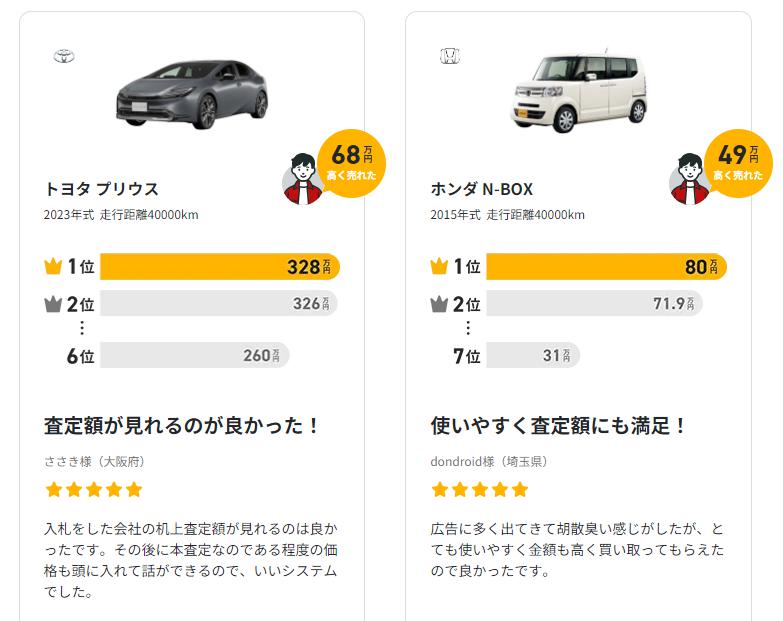Click the Toyota logo icon
This screenshot has width=783, height=621.
[x=64, y=56]
